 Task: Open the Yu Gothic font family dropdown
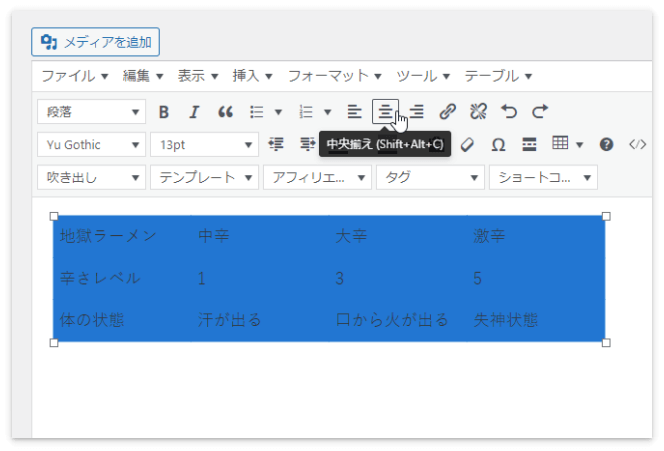click(x=91, y=144)
